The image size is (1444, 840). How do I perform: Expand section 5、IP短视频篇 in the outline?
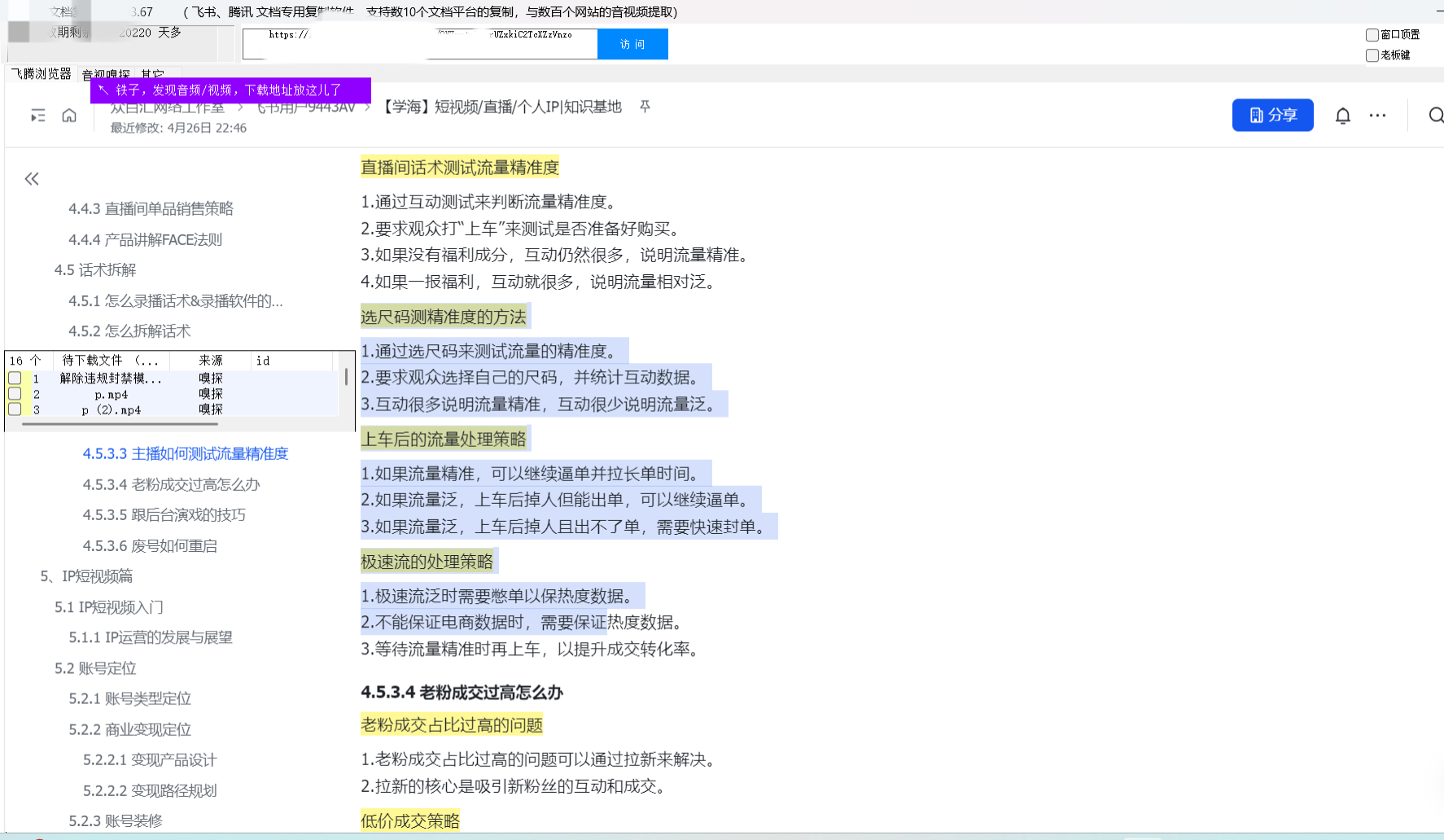coord(85,576)
